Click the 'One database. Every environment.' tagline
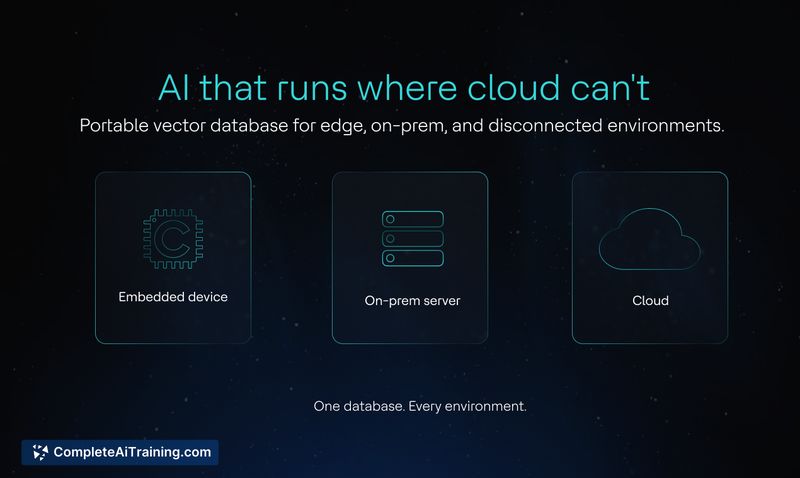The image size is (800, 478). (420, 407)
